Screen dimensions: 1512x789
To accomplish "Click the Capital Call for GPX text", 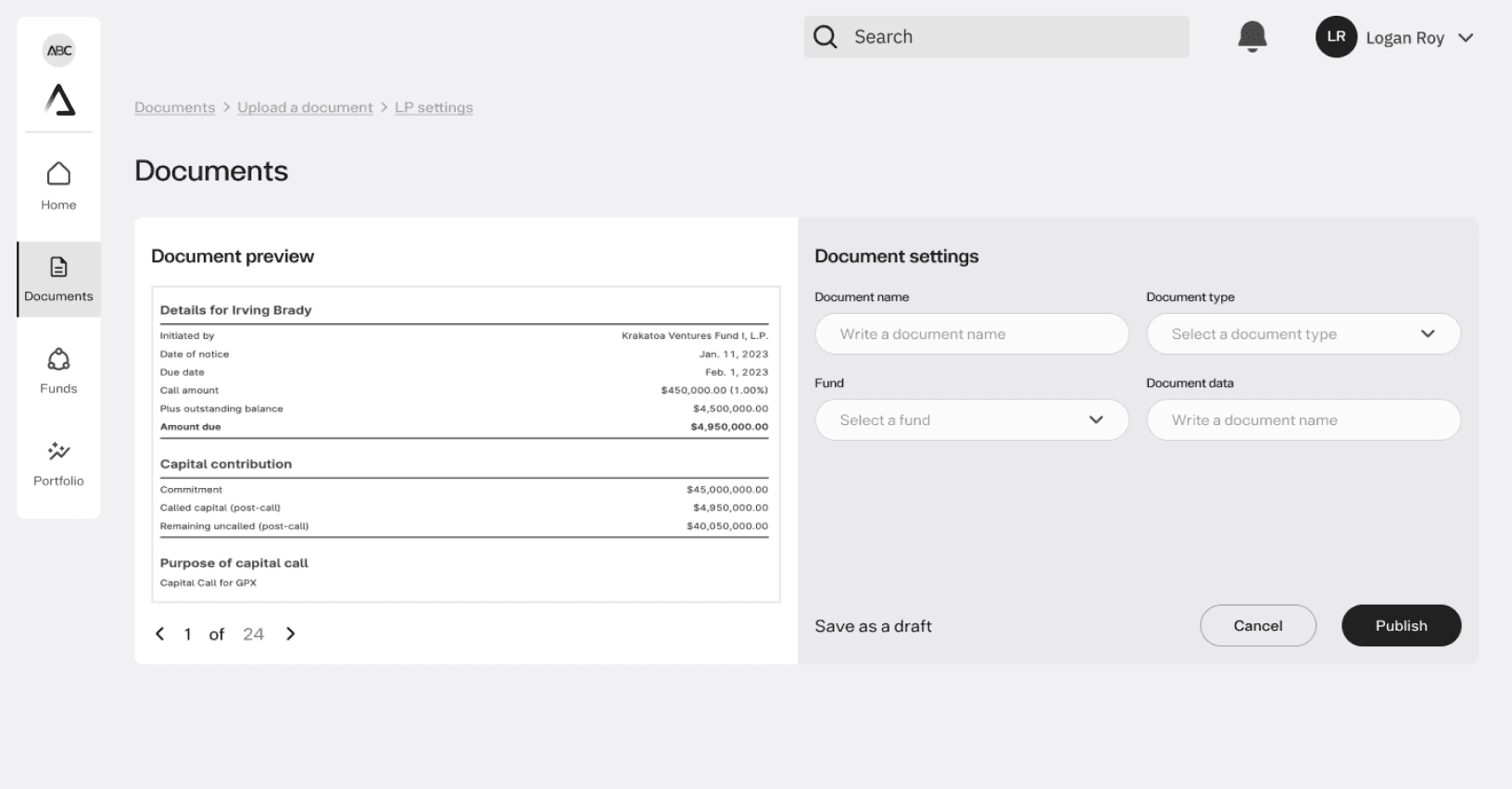I will [x=208, y=582].
